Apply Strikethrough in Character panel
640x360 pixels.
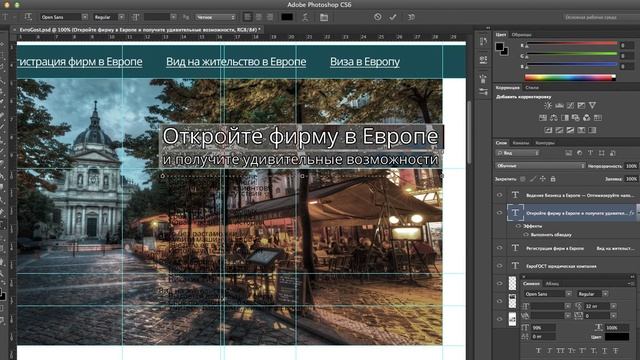pyautogui.click(x=616, y=351)
